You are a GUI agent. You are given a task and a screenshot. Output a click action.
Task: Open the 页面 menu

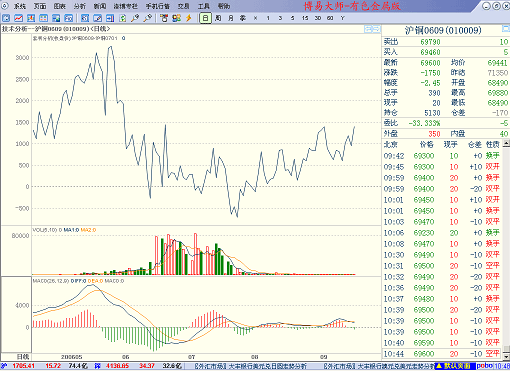(40, 6)
